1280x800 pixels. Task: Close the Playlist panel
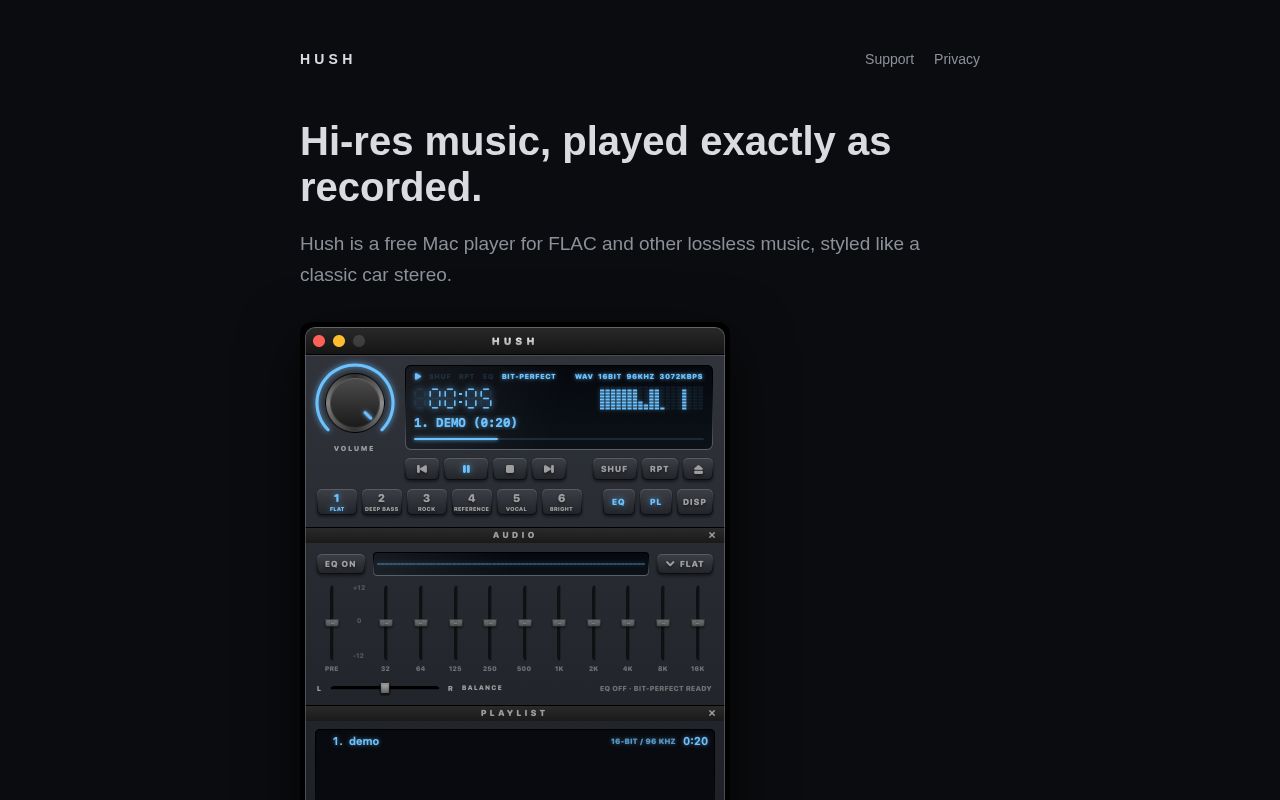[712, 713]
